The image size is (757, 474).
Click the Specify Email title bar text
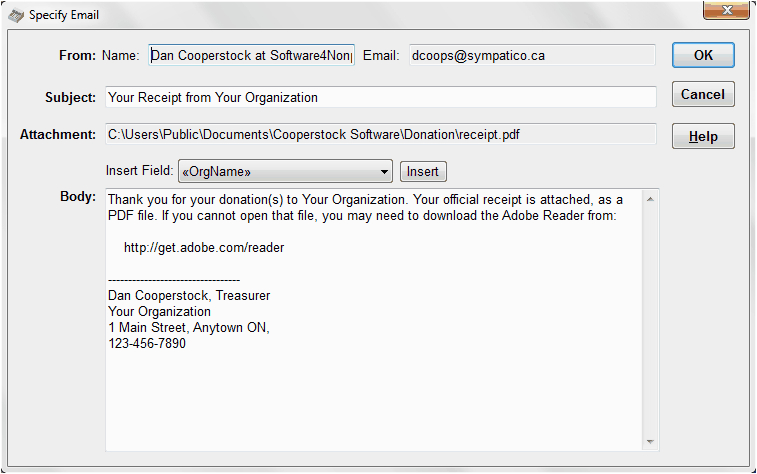(x=64, y=15)
